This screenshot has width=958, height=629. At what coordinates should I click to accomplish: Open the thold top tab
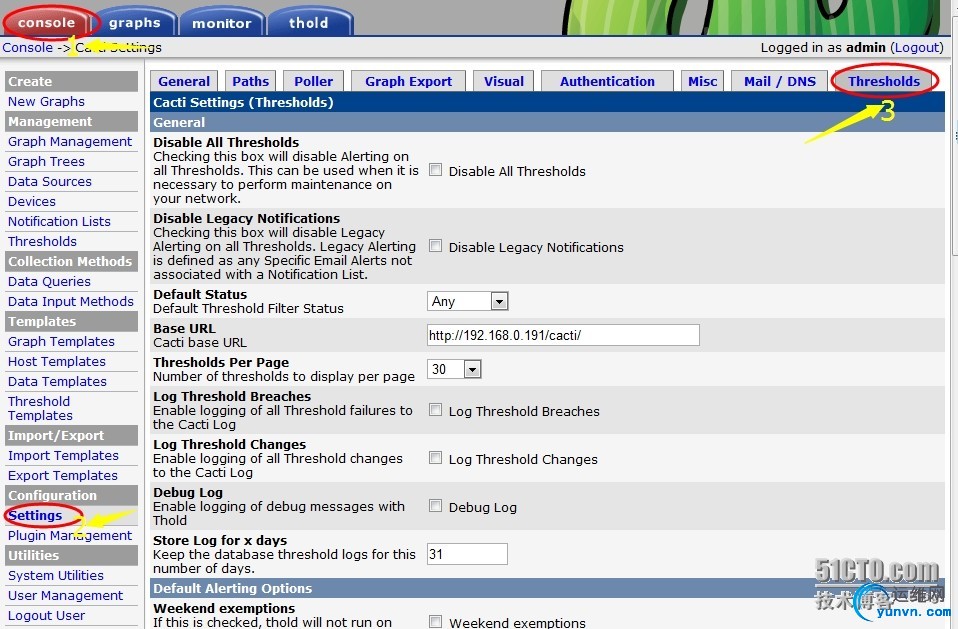click(309, 23)
